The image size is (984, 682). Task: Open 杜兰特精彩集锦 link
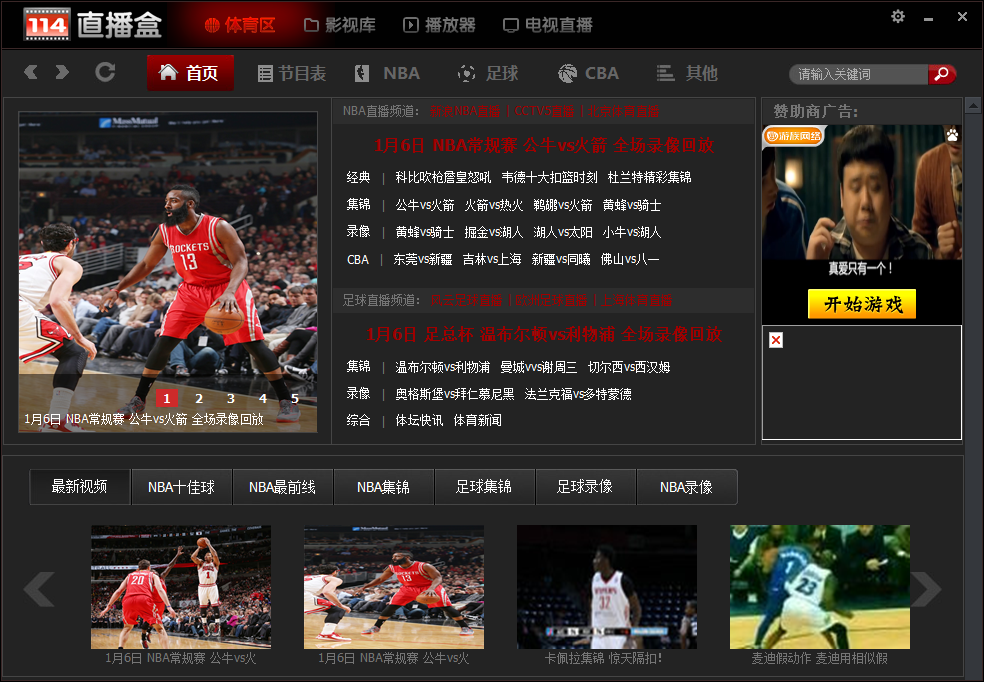click(650, 178)
